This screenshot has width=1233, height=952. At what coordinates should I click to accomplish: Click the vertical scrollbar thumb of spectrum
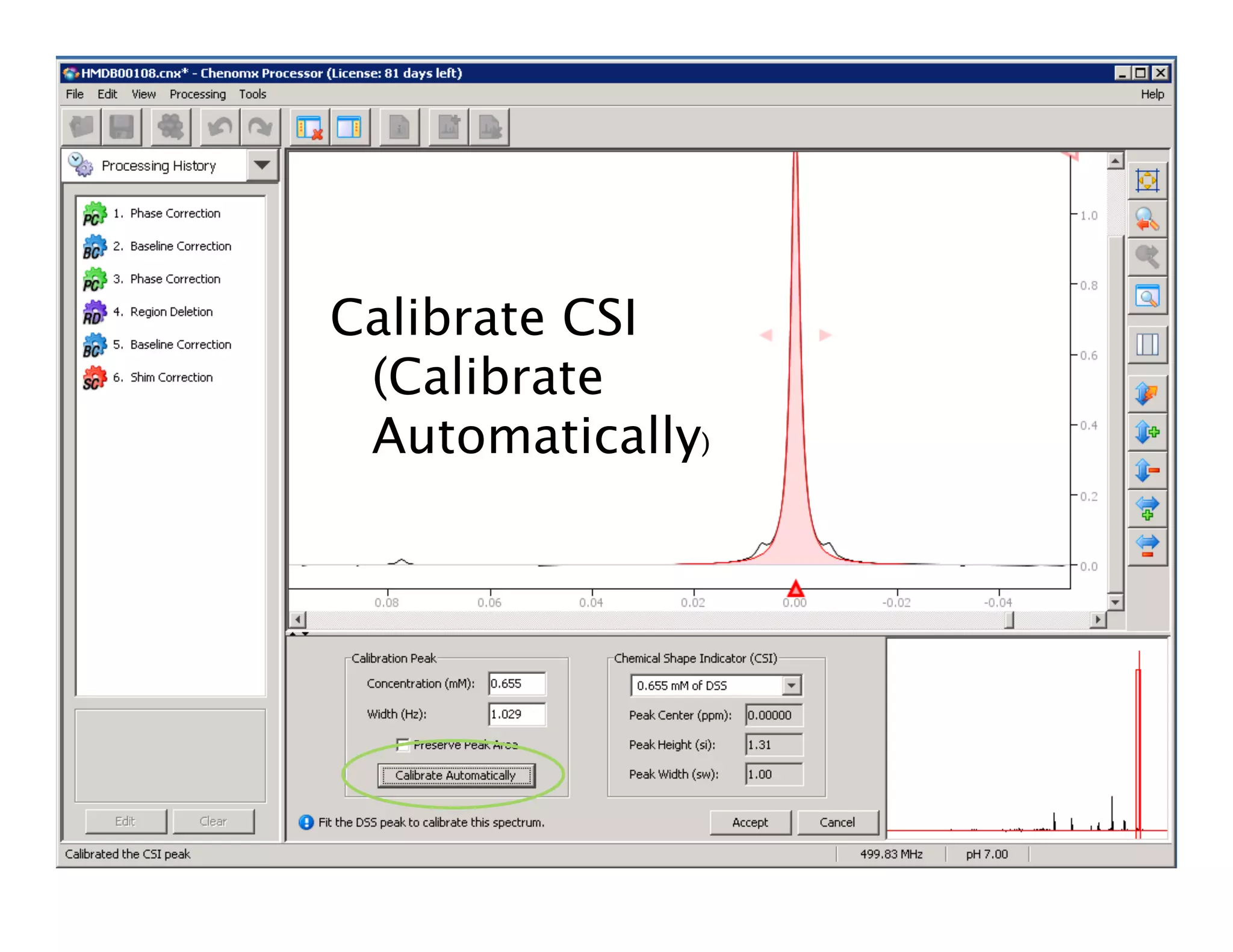[x=1116, y=414]
